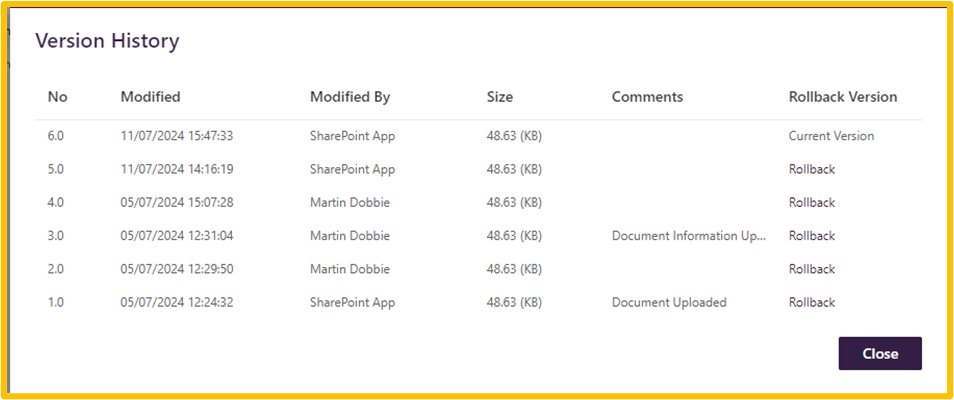Rollback to version 2.0
This screenshot has height=400, width=954.
click(x=811, y=269)
